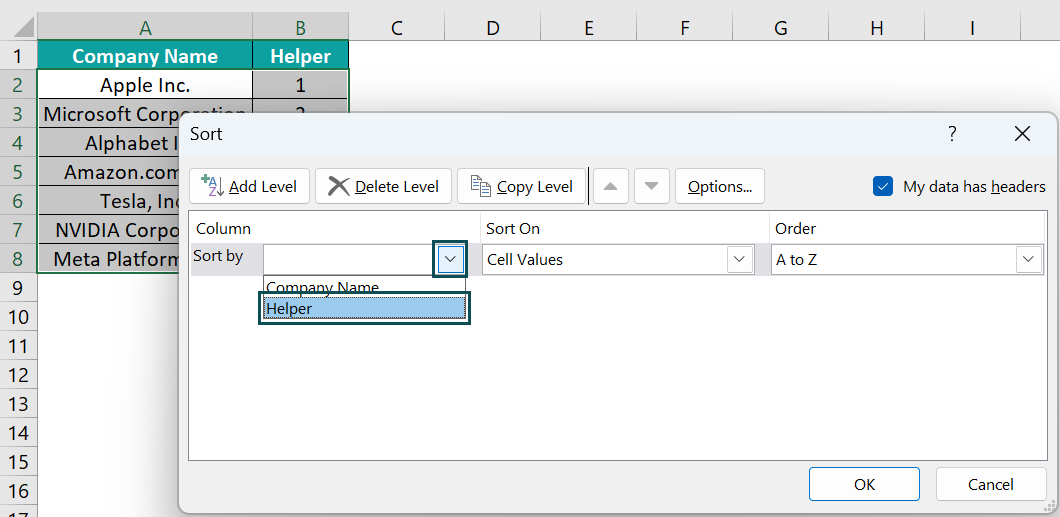Select the Alphabet Inc. cell in column A
The image size is (1060, 517).
tap(107, 143)
